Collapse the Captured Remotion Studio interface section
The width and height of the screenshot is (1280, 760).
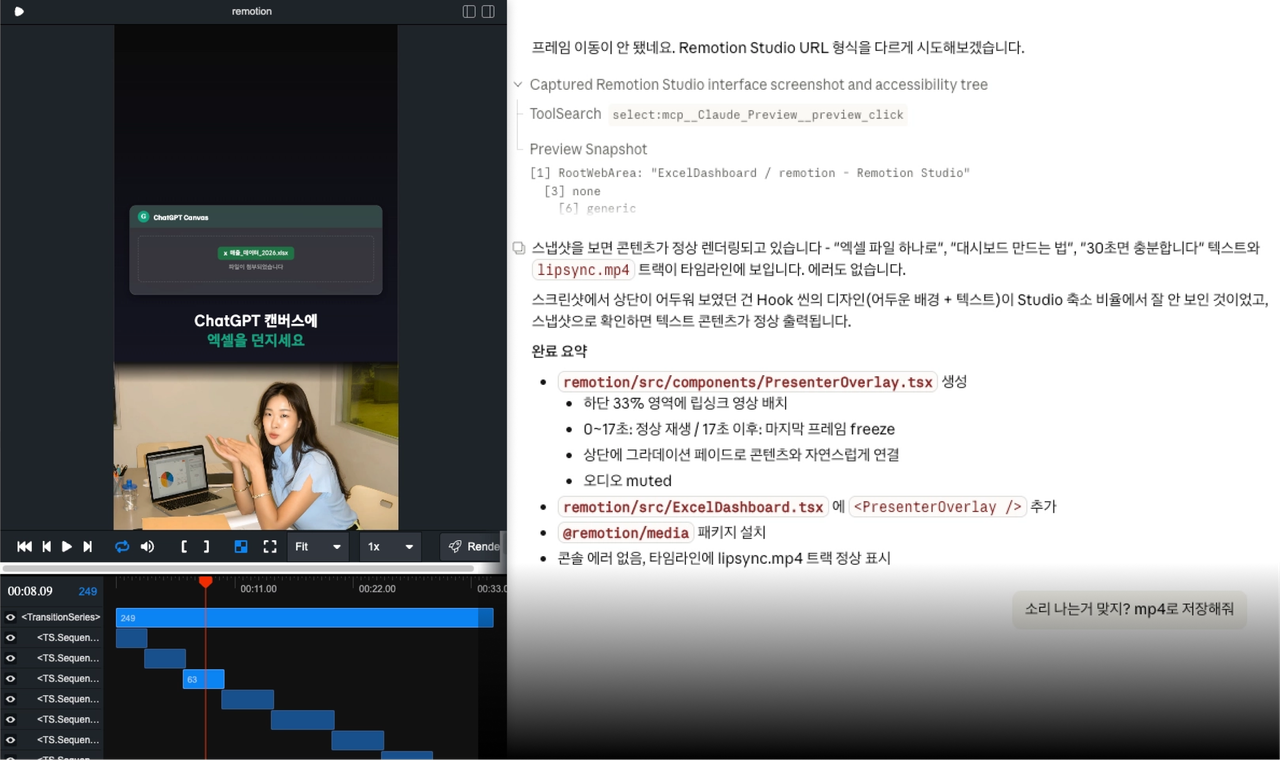click(x=518, y=85)
